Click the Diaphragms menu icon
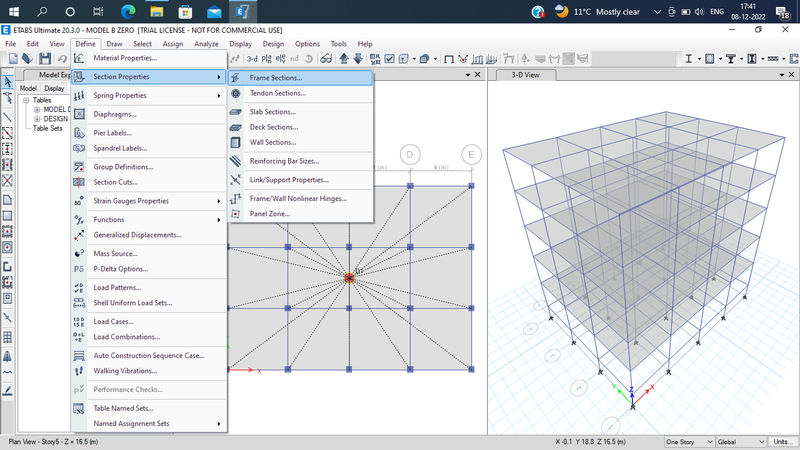 point(79,114)
